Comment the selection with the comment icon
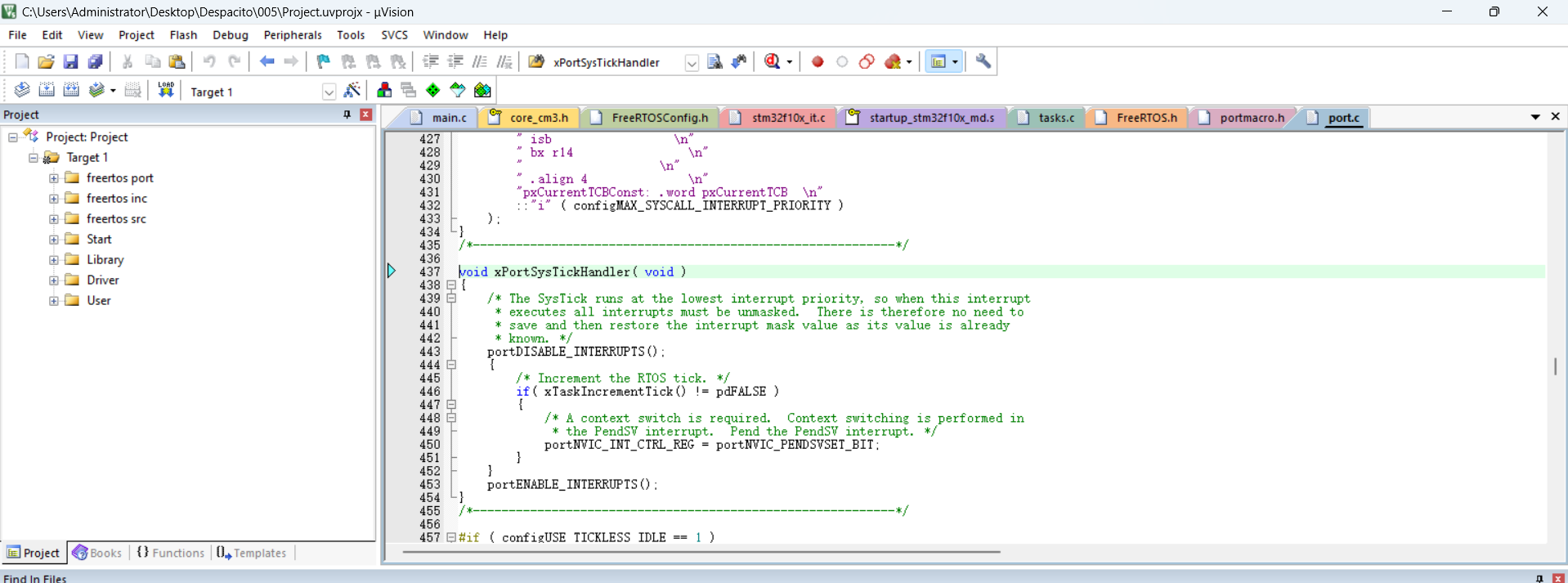Image resolution: width=1568 pixels, height=583 pixels. (480, 61)
